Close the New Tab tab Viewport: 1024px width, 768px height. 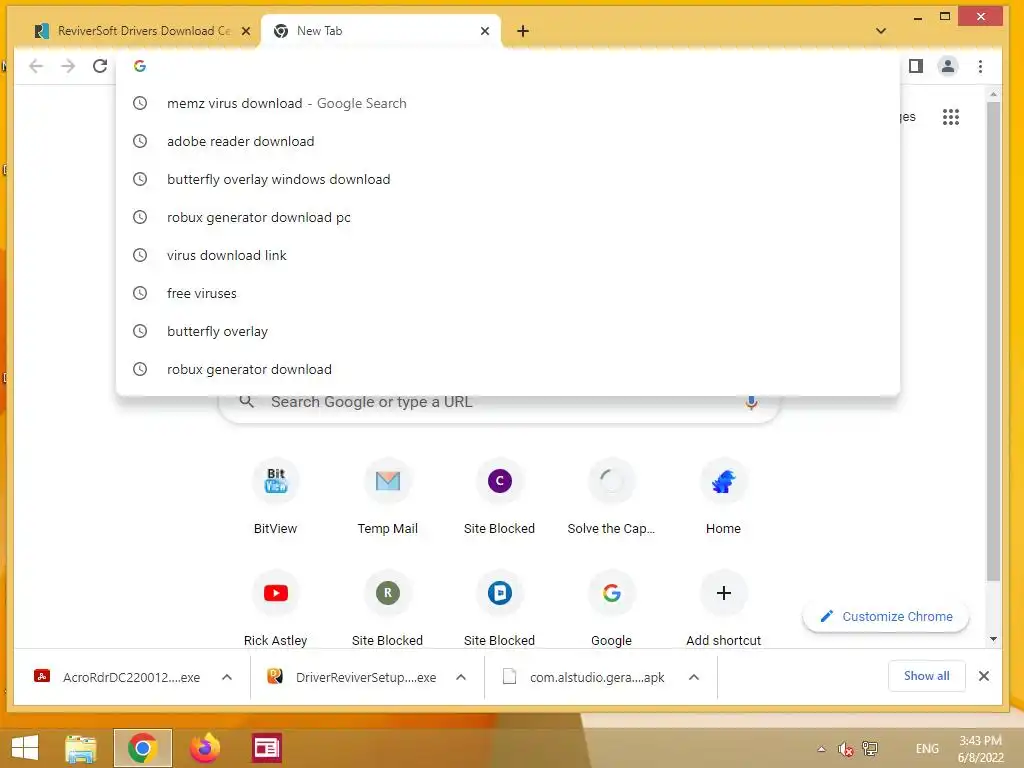coord(485,31)
